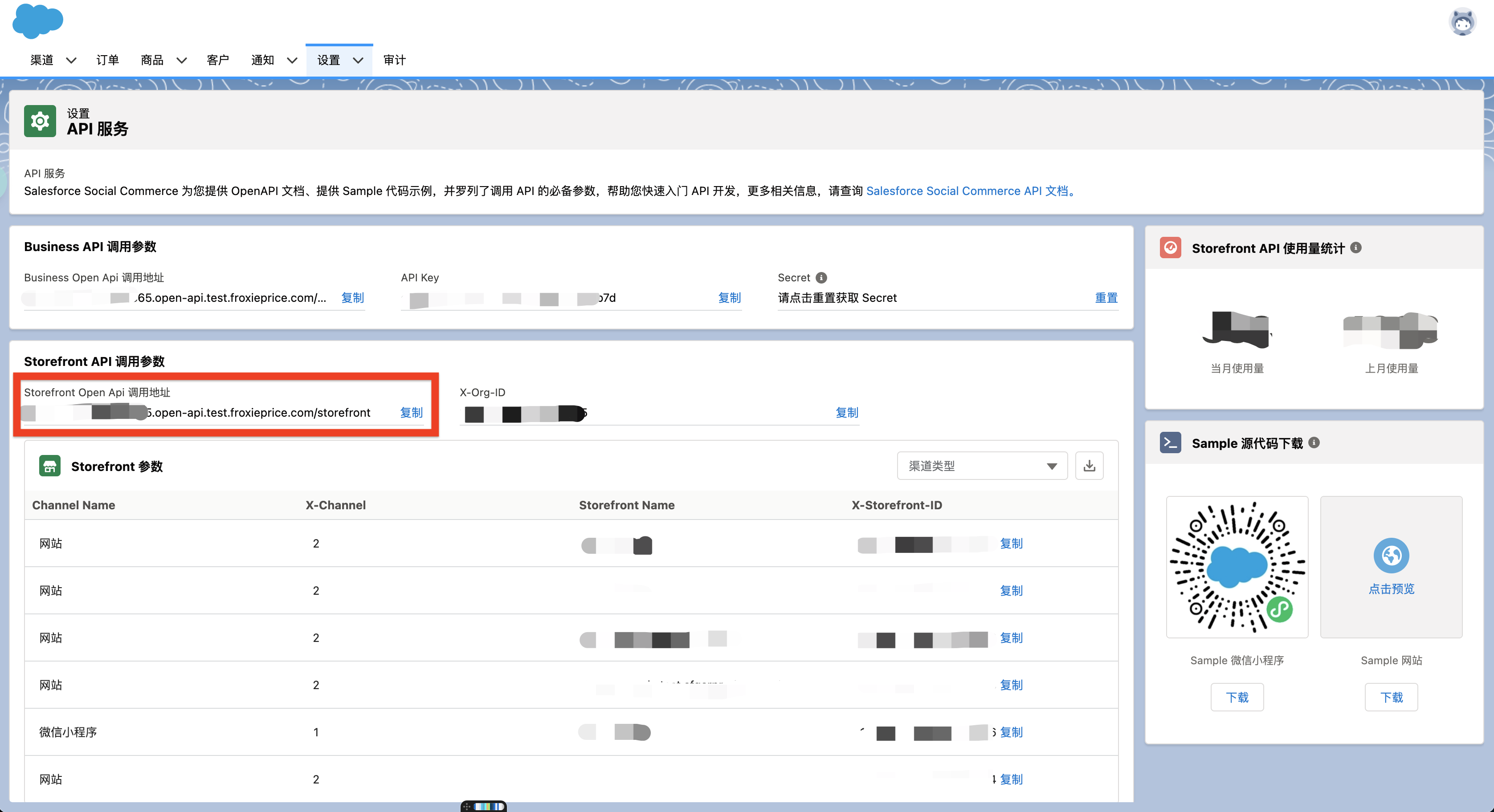Image resolution: width=1494 pixels, height=812 pixels.
Task: Click the download icon beside 渠道类型
Action: 1089,466
